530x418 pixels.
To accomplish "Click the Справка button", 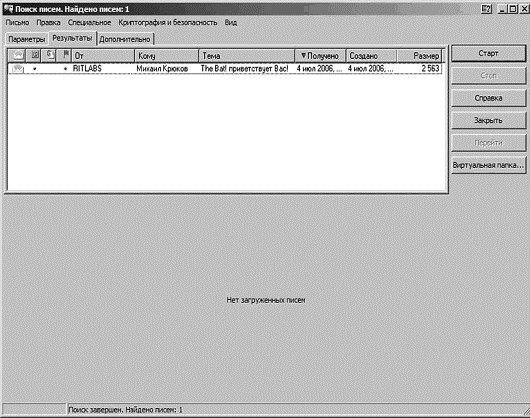I will [488, 98].
